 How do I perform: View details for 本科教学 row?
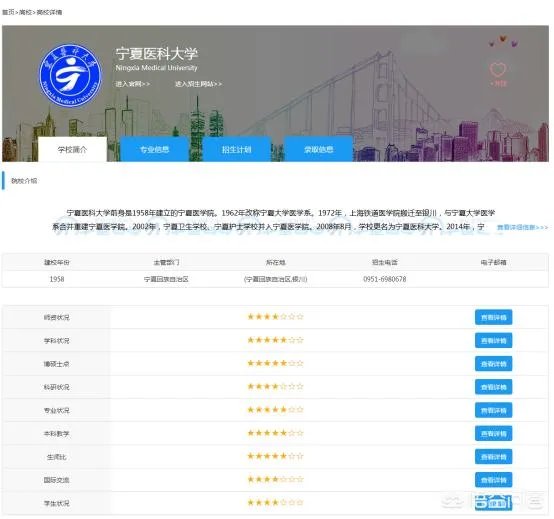click(494, 434)
